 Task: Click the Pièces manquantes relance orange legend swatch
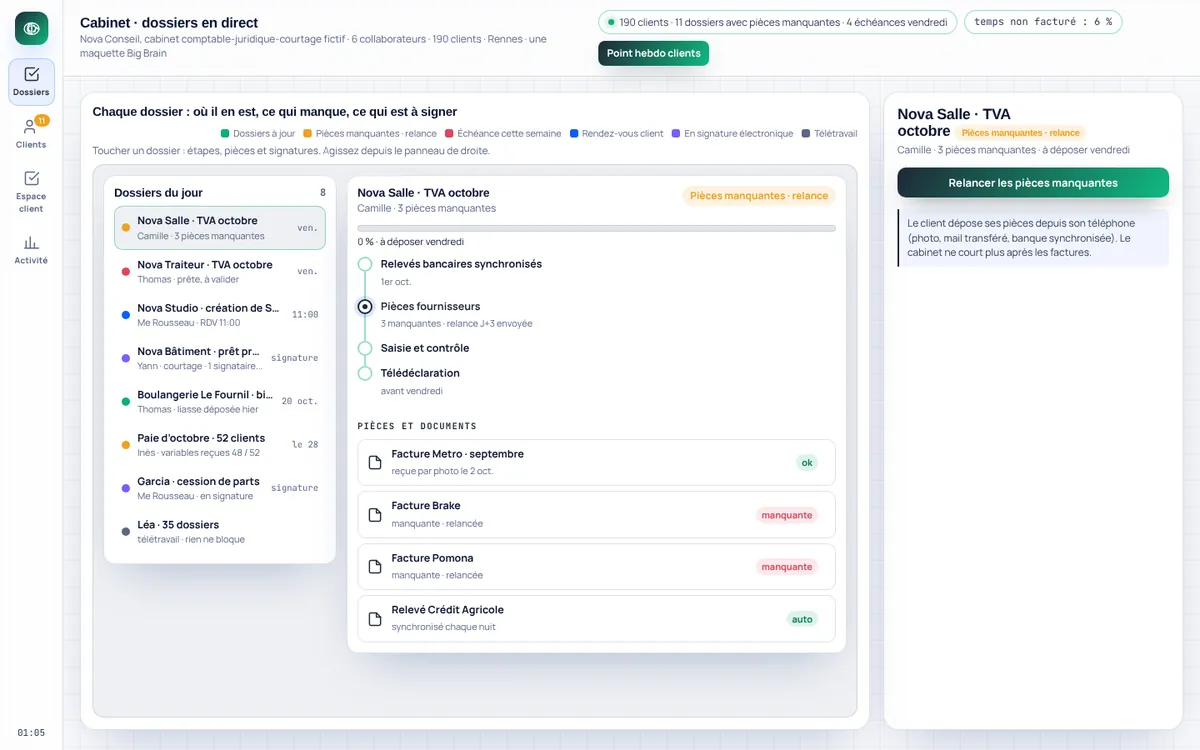tap(307, 133)
